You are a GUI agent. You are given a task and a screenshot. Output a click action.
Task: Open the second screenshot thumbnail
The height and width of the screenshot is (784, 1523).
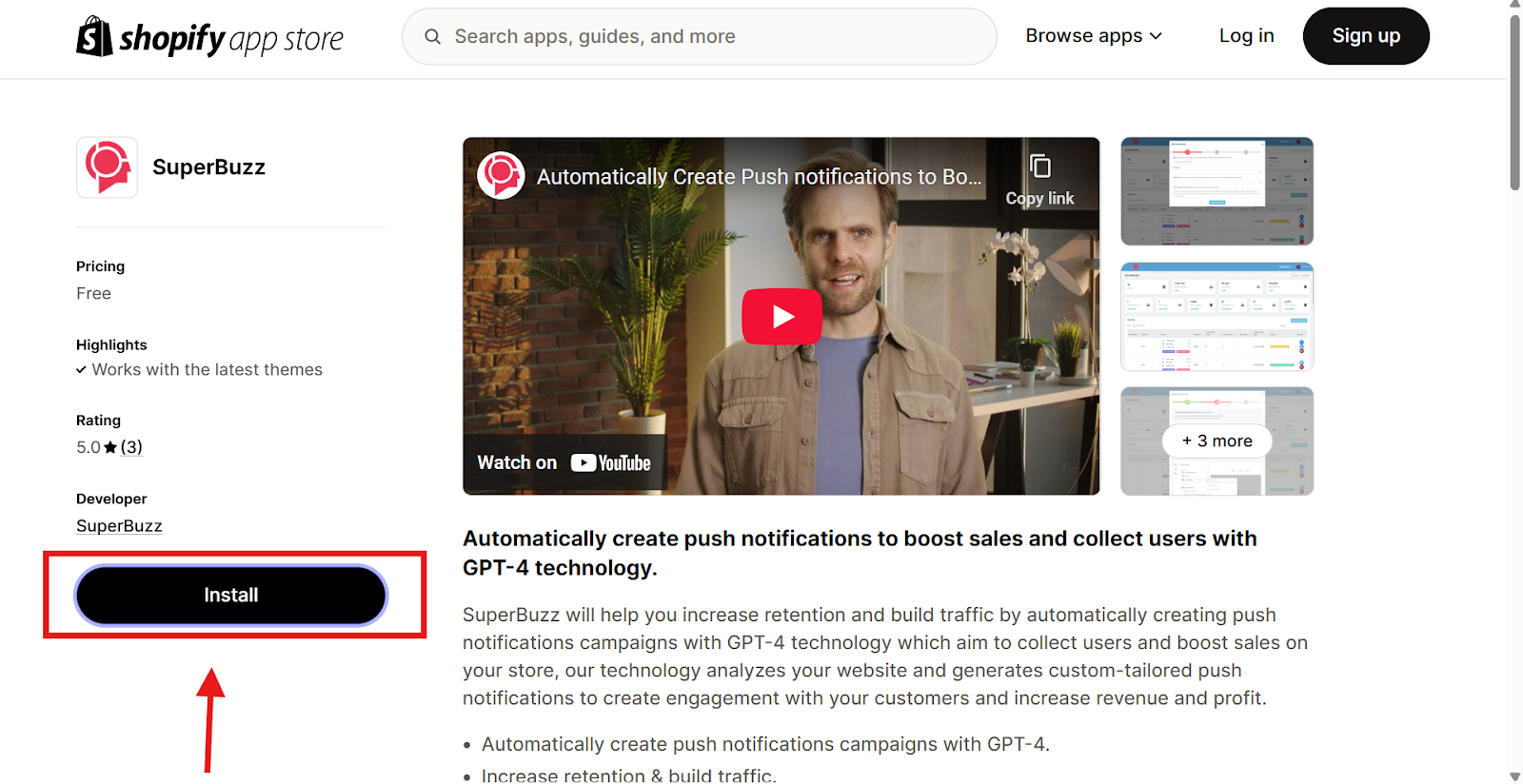1216,317
